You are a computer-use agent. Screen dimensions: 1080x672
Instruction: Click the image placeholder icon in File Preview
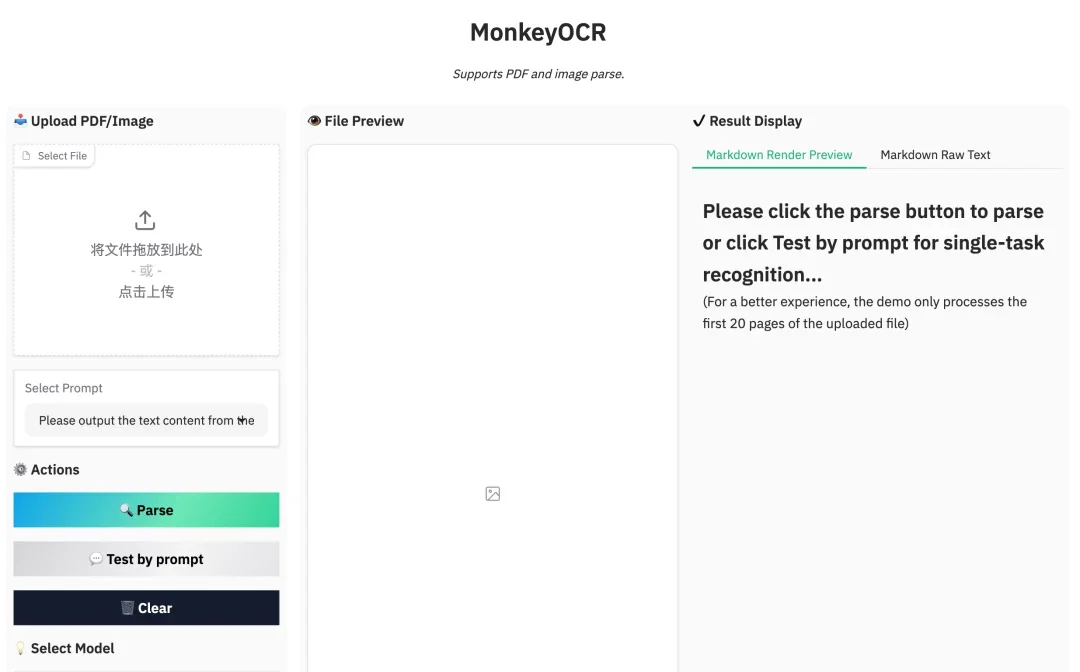tap(492, 494)
